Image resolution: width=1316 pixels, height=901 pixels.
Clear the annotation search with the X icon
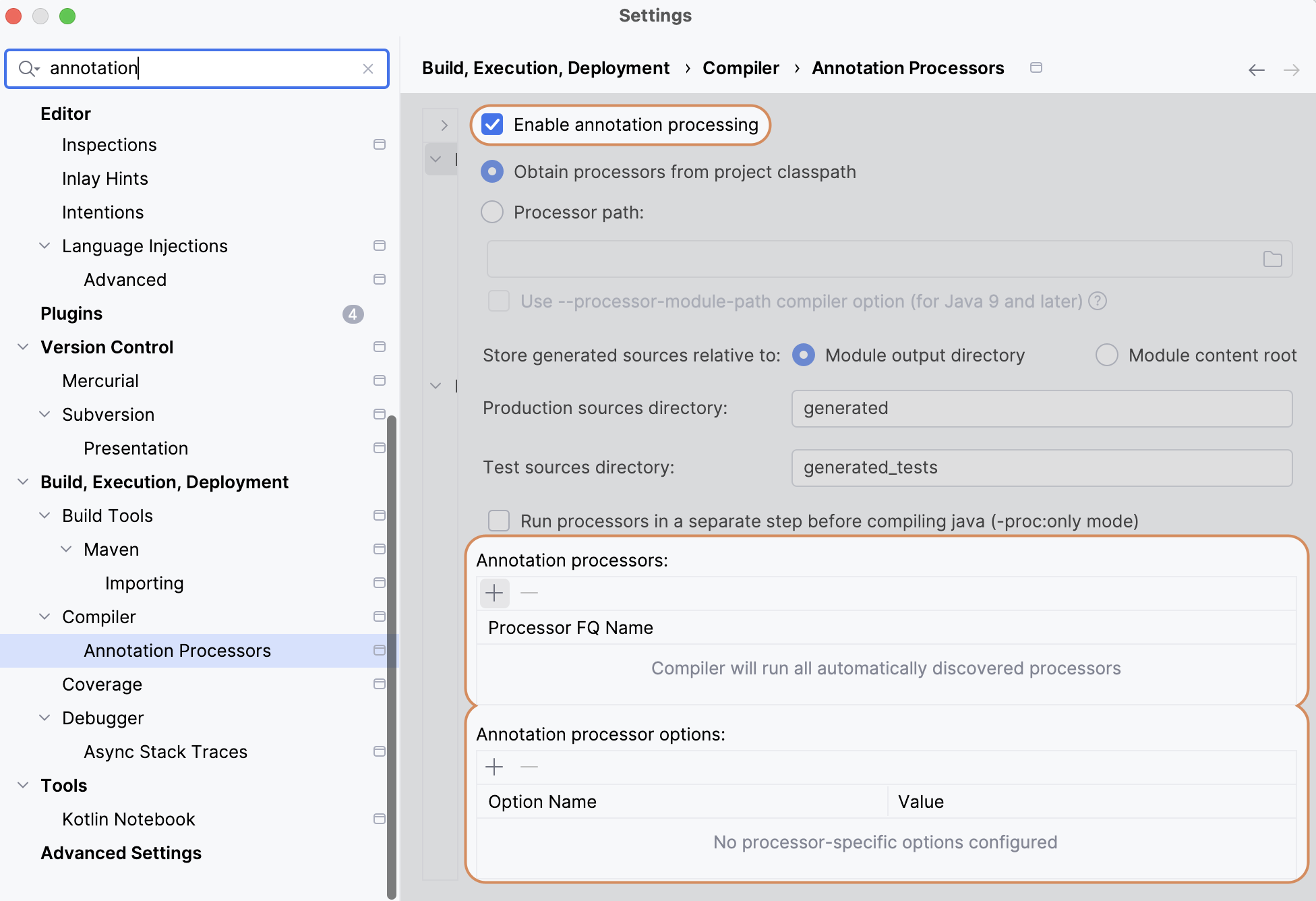coord(368,68)
